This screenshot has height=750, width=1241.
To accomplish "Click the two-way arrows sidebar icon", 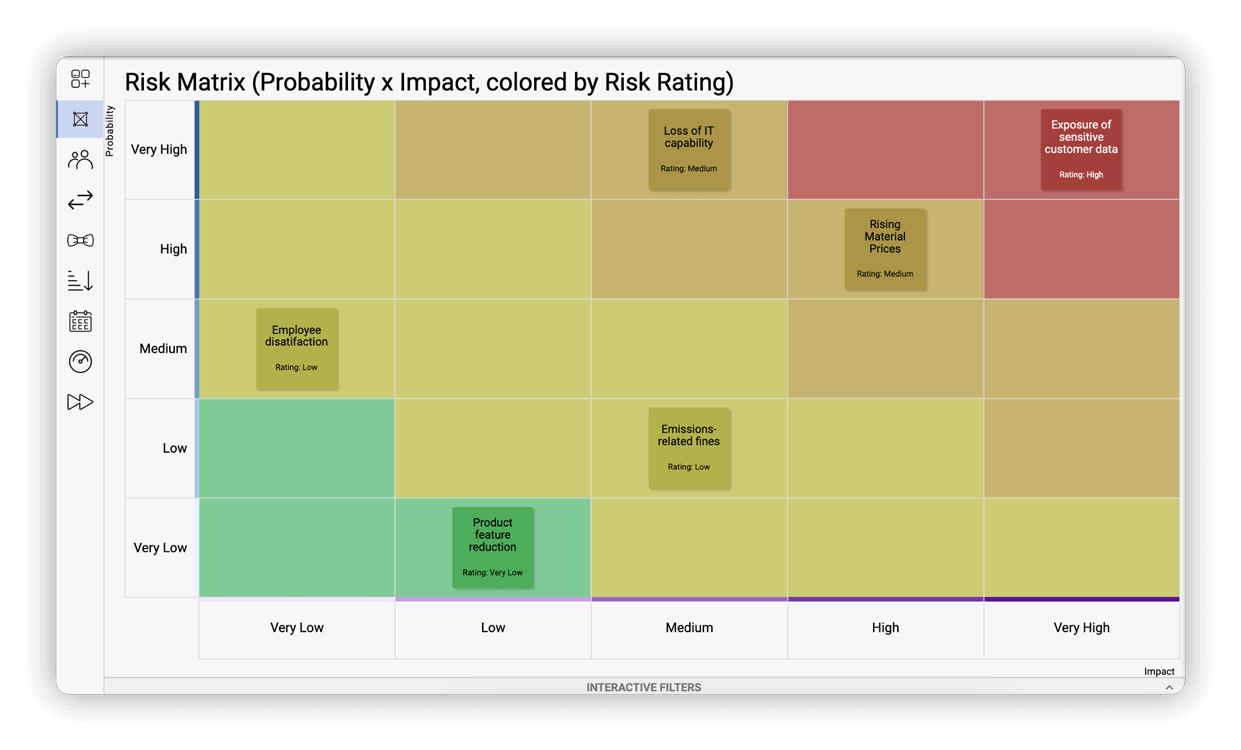I will pos(80,200).
